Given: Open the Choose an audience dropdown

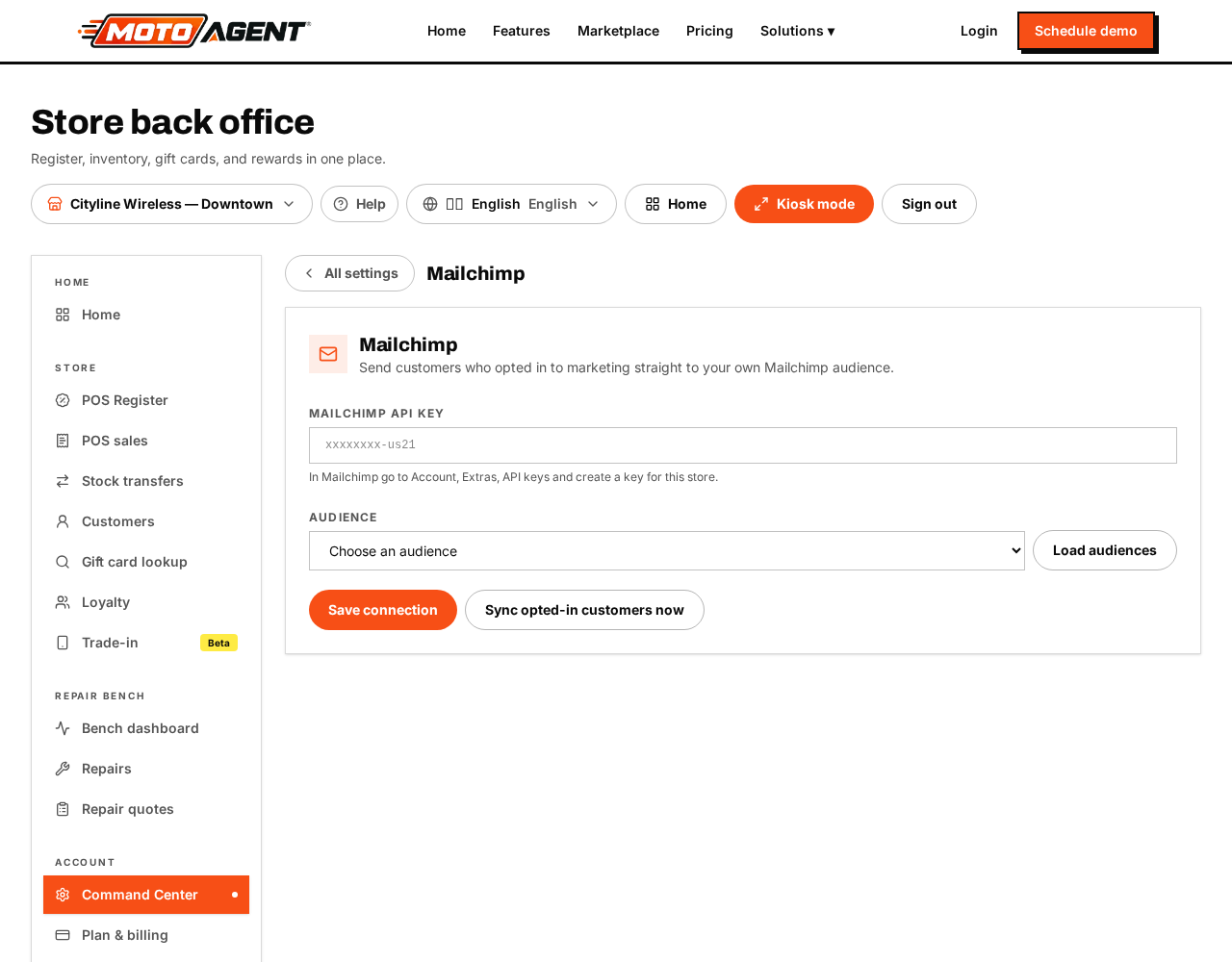Looking at the screenshot, I should [667, 551].
